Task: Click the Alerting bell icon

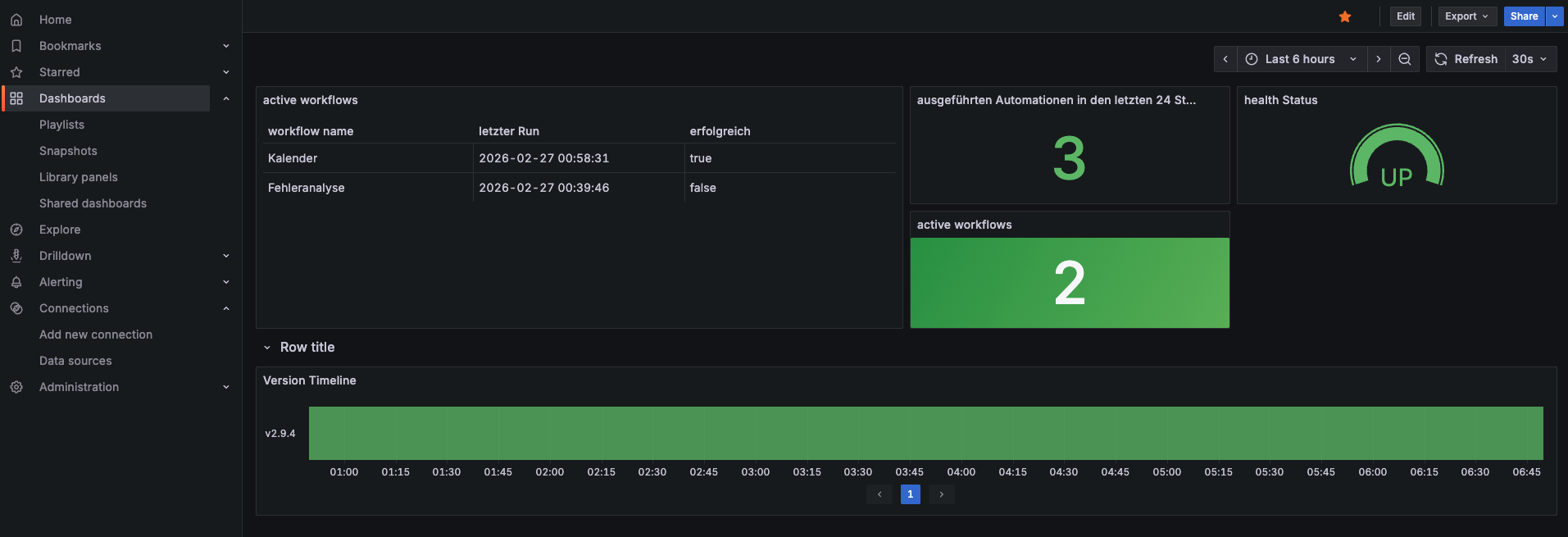Action: tap(16, 282)
